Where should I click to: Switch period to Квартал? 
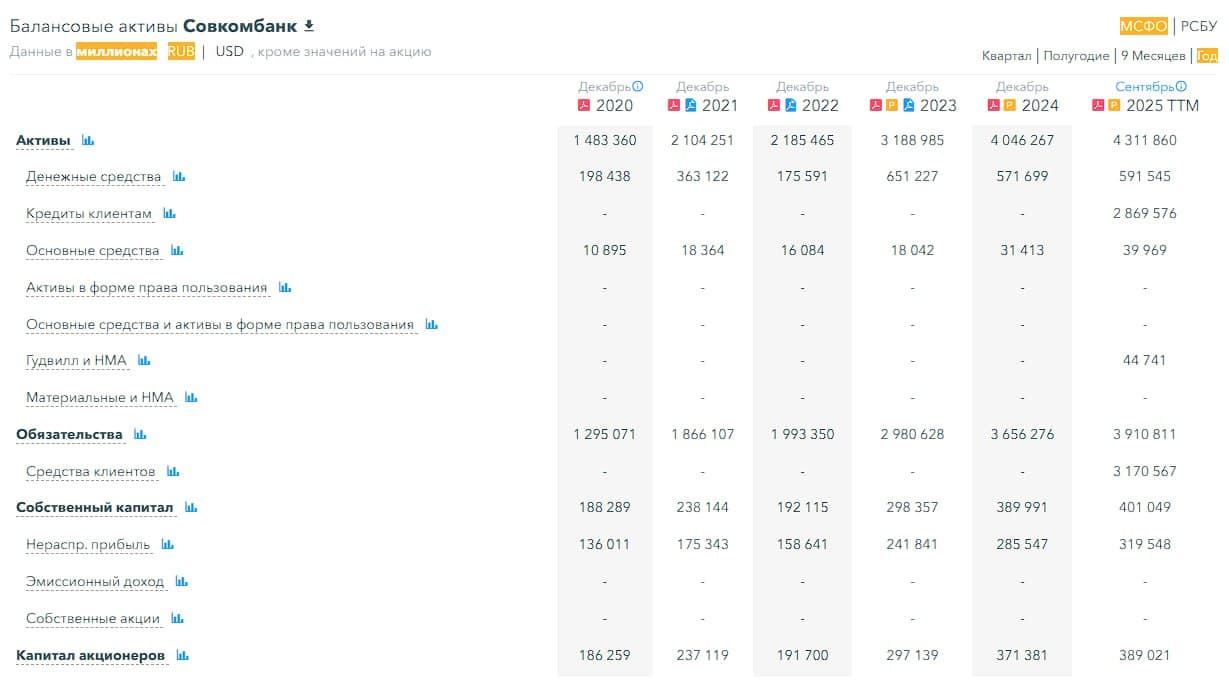click(x=1006, y=56)
